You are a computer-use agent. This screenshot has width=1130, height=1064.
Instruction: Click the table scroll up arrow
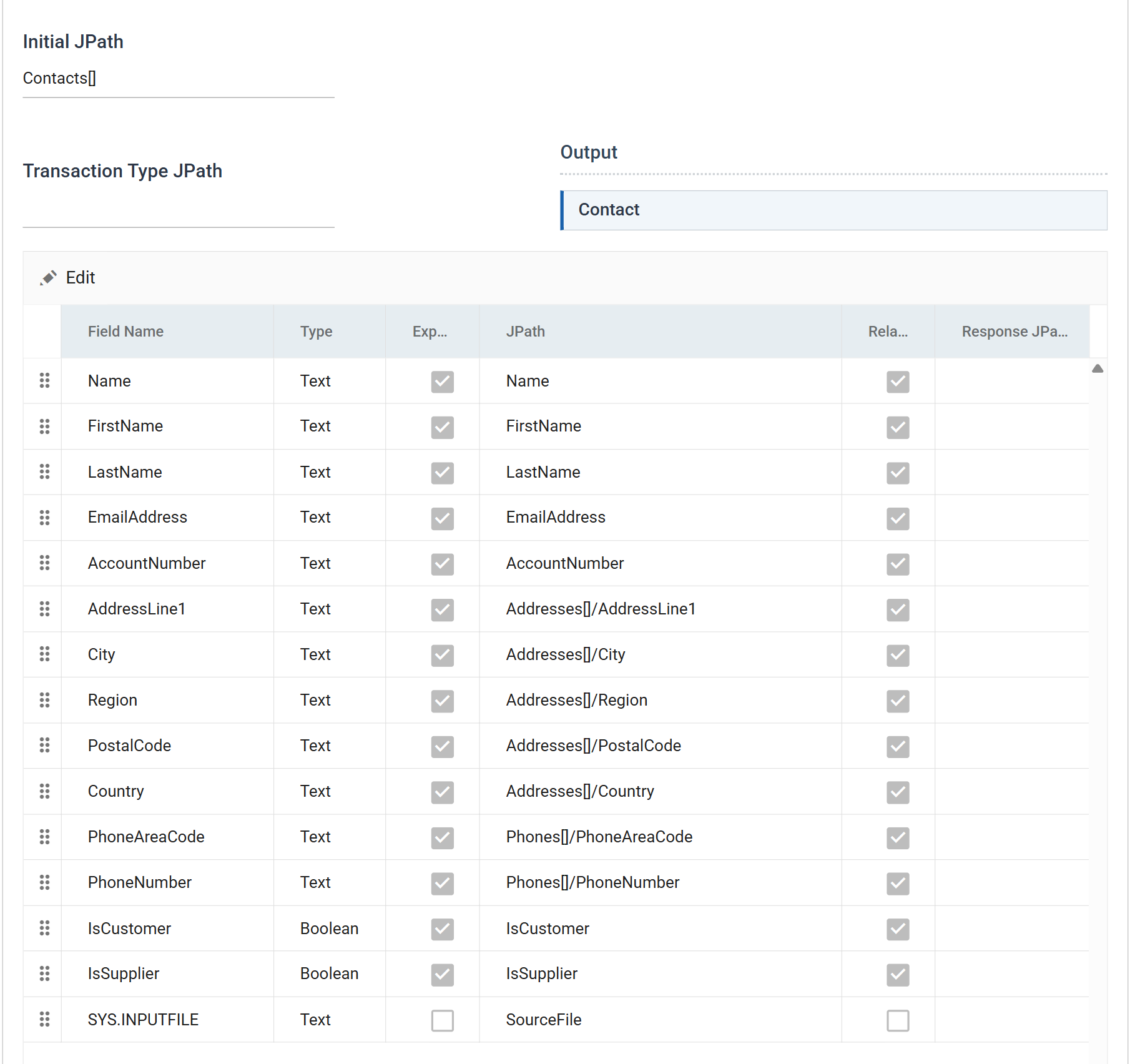click(x=1098, y=368)
